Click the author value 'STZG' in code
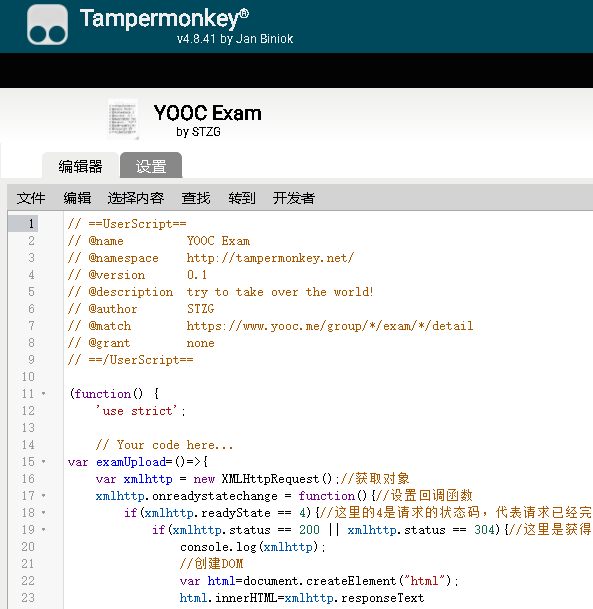This screenshot has height=609, width=593. 200,309
